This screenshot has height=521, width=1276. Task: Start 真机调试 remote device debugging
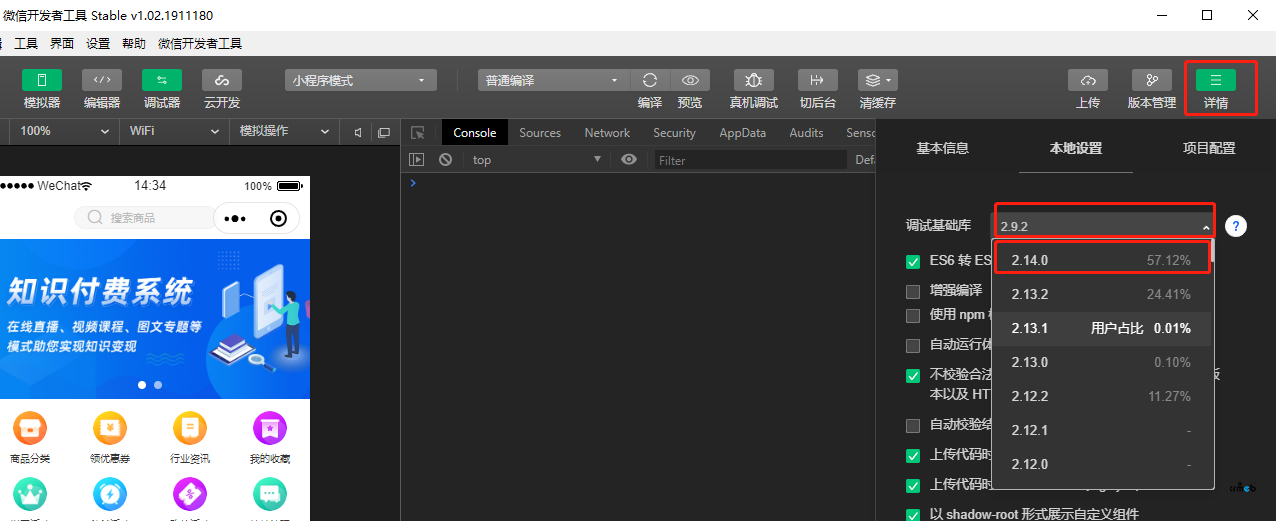[754, 80]
